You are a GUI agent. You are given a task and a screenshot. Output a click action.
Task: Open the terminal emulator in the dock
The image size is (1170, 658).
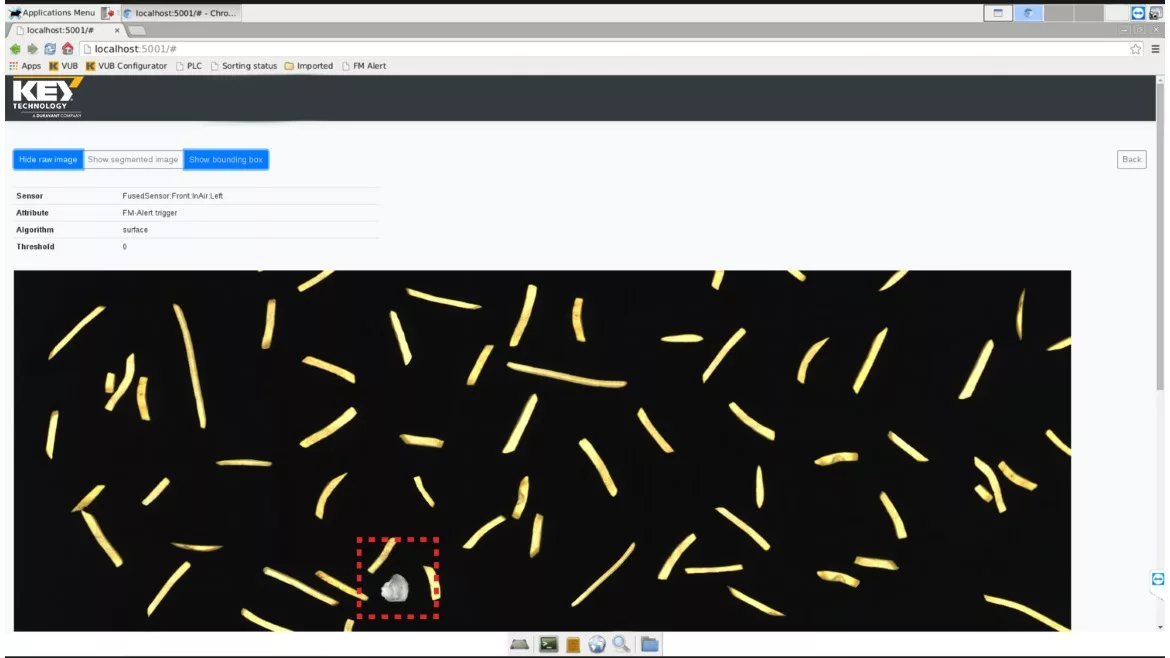click(x=547, y=645)
